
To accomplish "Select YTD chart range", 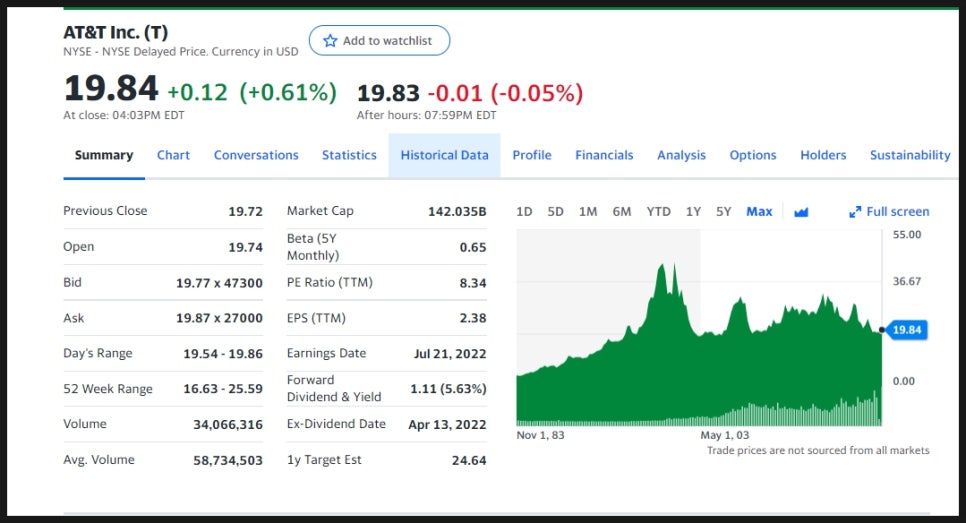I will click(x=658, y=212).
